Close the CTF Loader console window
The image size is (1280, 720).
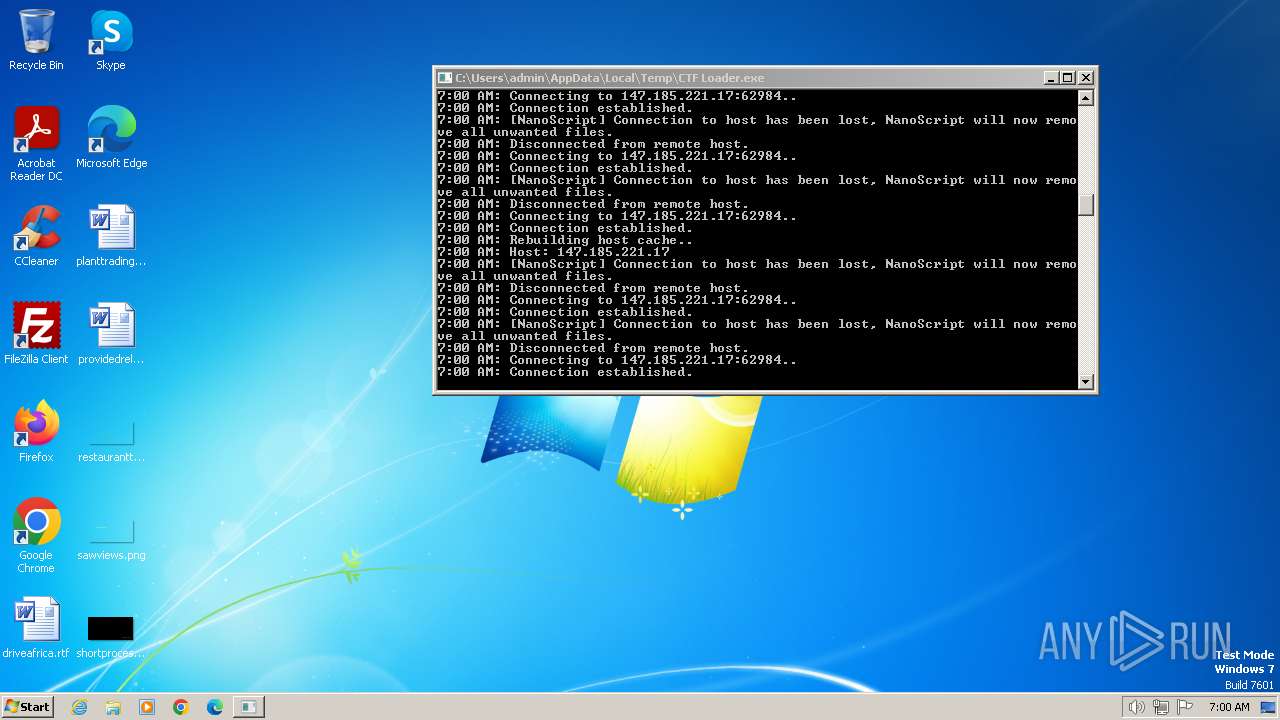pyautogui.click(x=1086, y=78)
